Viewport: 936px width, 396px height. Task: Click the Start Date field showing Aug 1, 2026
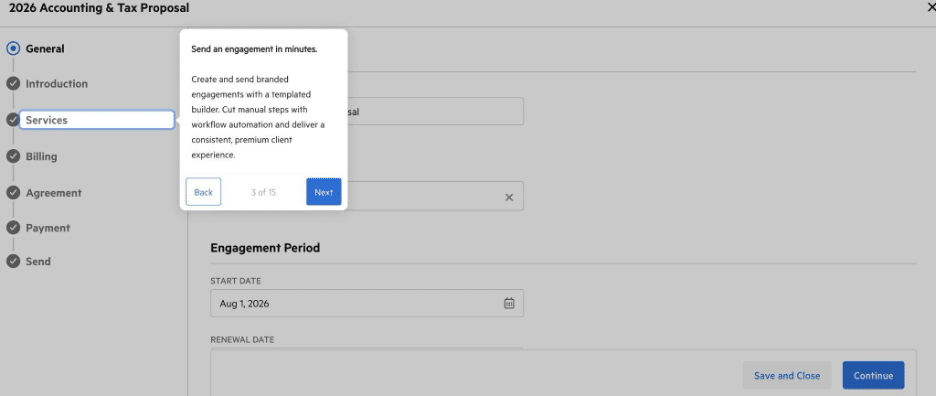click(367, 303)
